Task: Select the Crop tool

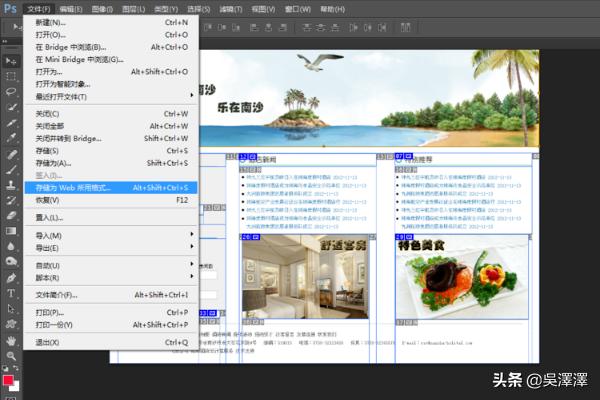Action: click(x=11, y=124)
